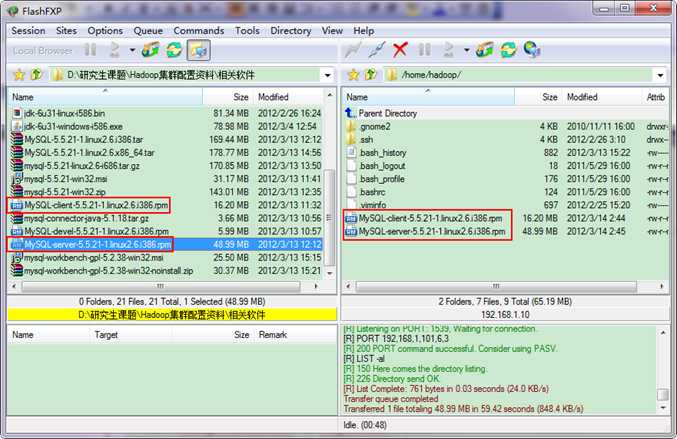This screenshot has height=439, width=677.
Task: Click the FlashFXP title bar app icon
Action: [13, 11]
